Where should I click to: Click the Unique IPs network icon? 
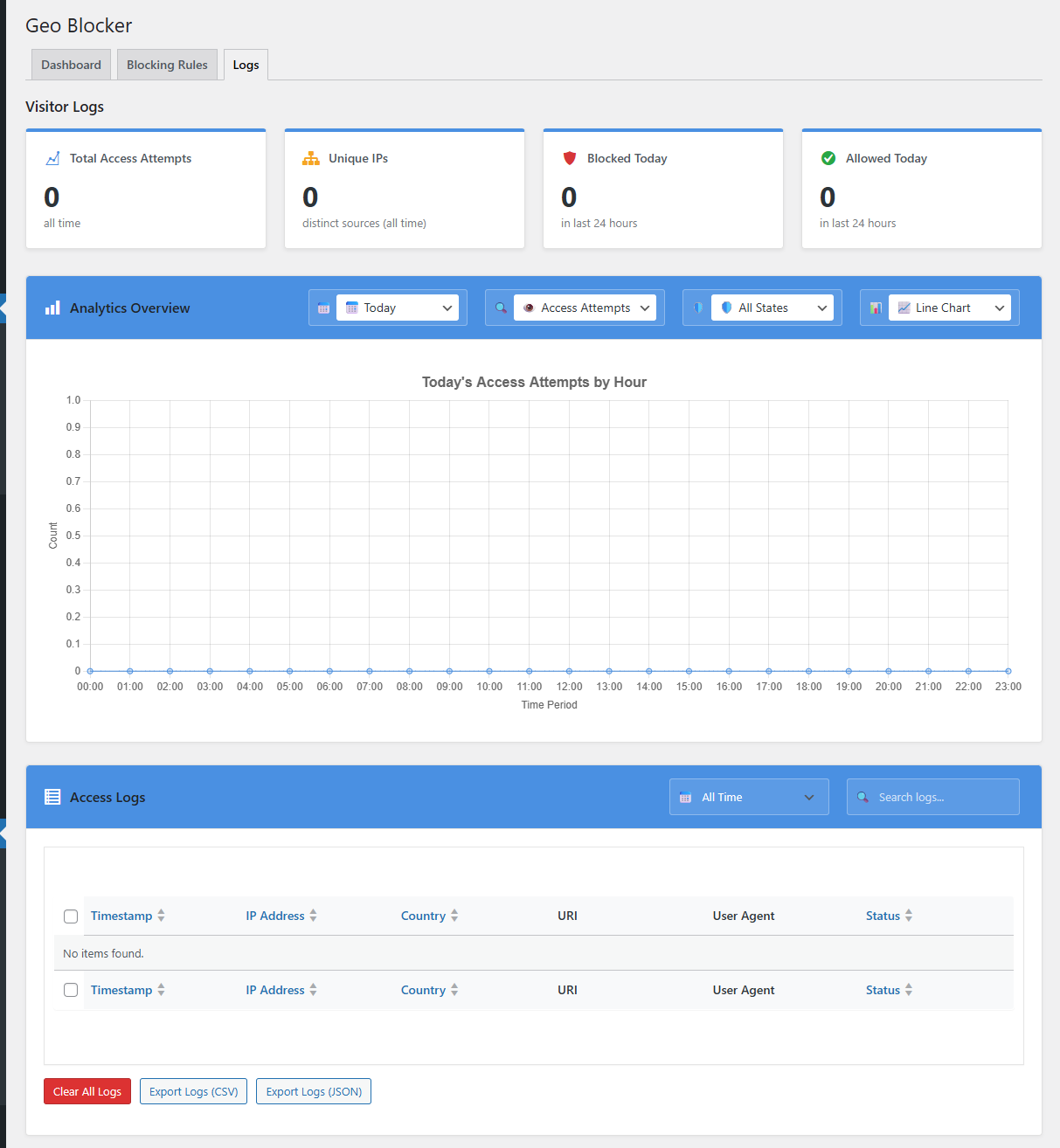(x=311, y=158)
